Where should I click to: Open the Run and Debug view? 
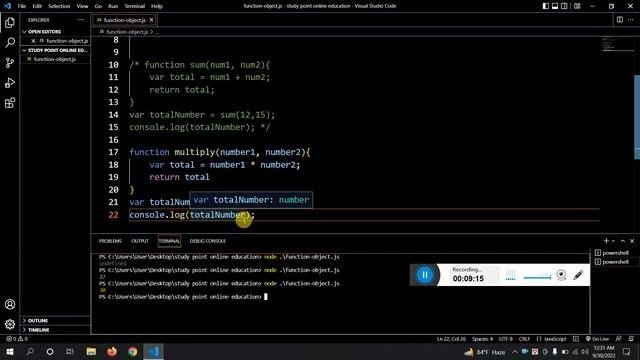click(10, 82)
